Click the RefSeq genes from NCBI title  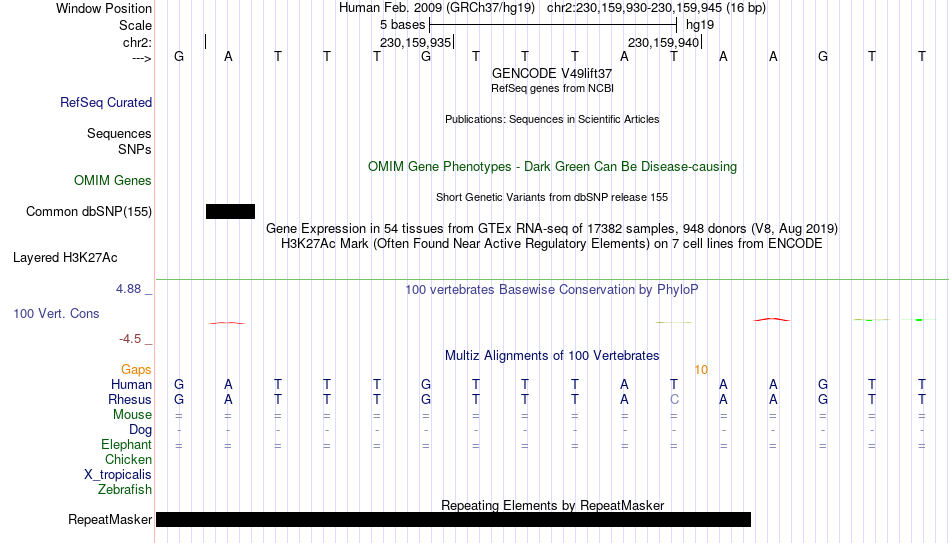(552, 88)
